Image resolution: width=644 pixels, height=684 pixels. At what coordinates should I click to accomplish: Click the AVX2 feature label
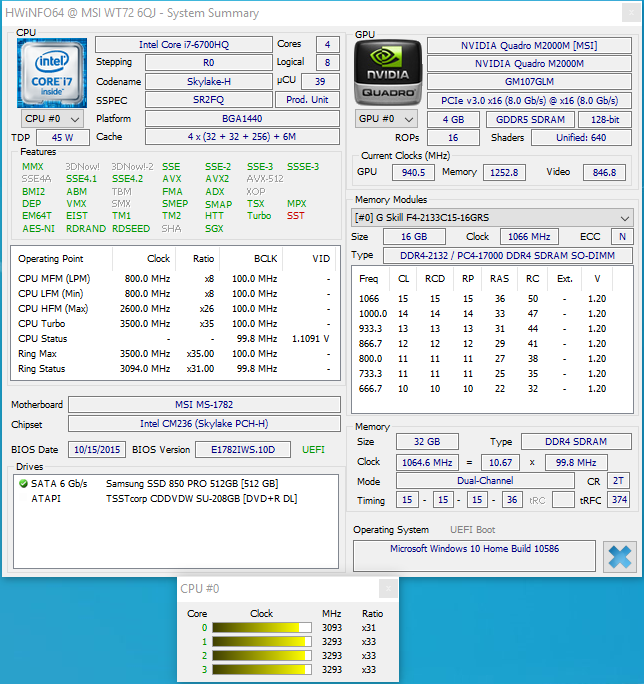(x=217, y=179)
